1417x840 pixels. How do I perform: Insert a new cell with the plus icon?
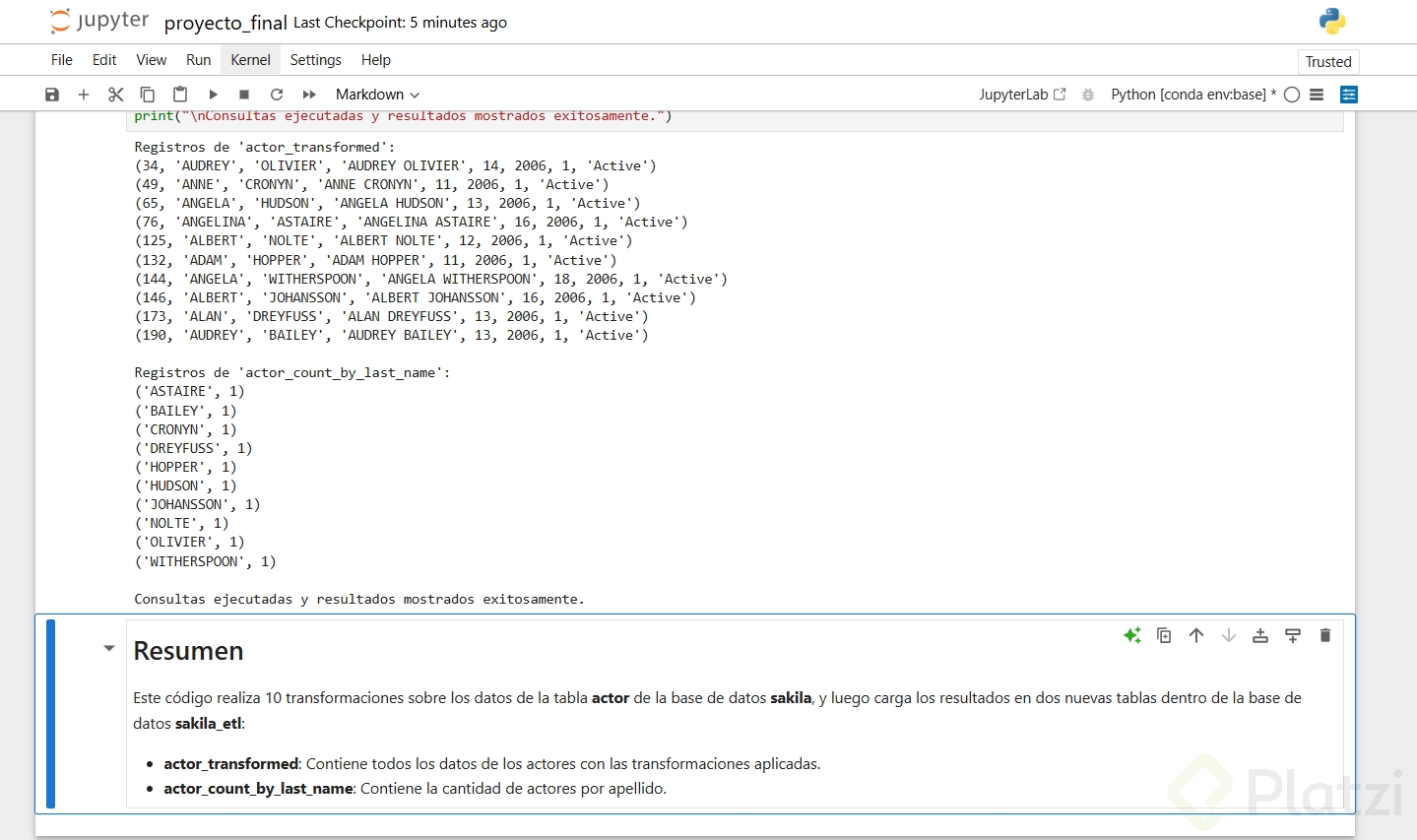click(x=84, y=95)
